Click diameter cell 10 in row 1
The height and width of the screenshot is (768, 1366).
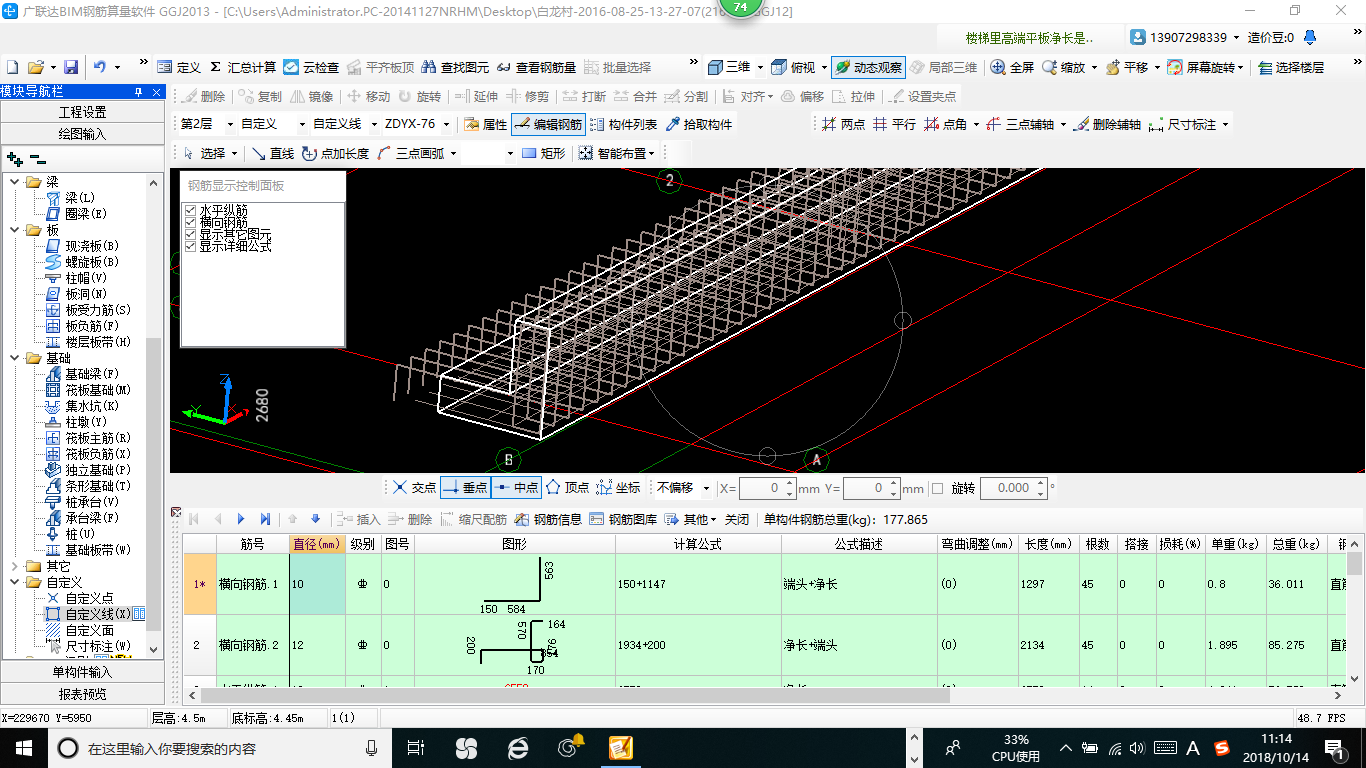319,583
